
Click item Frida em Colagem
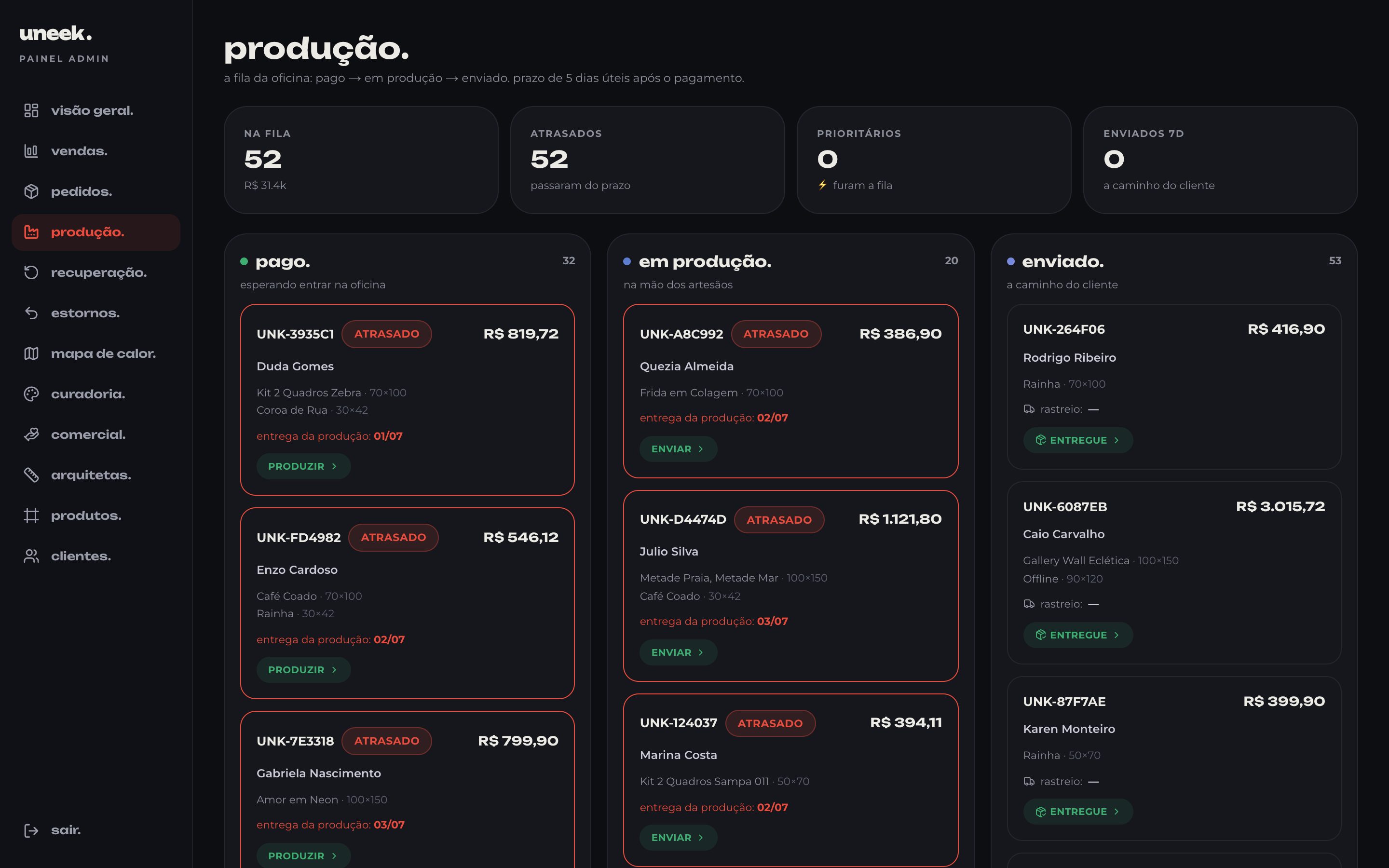(689, 393)
